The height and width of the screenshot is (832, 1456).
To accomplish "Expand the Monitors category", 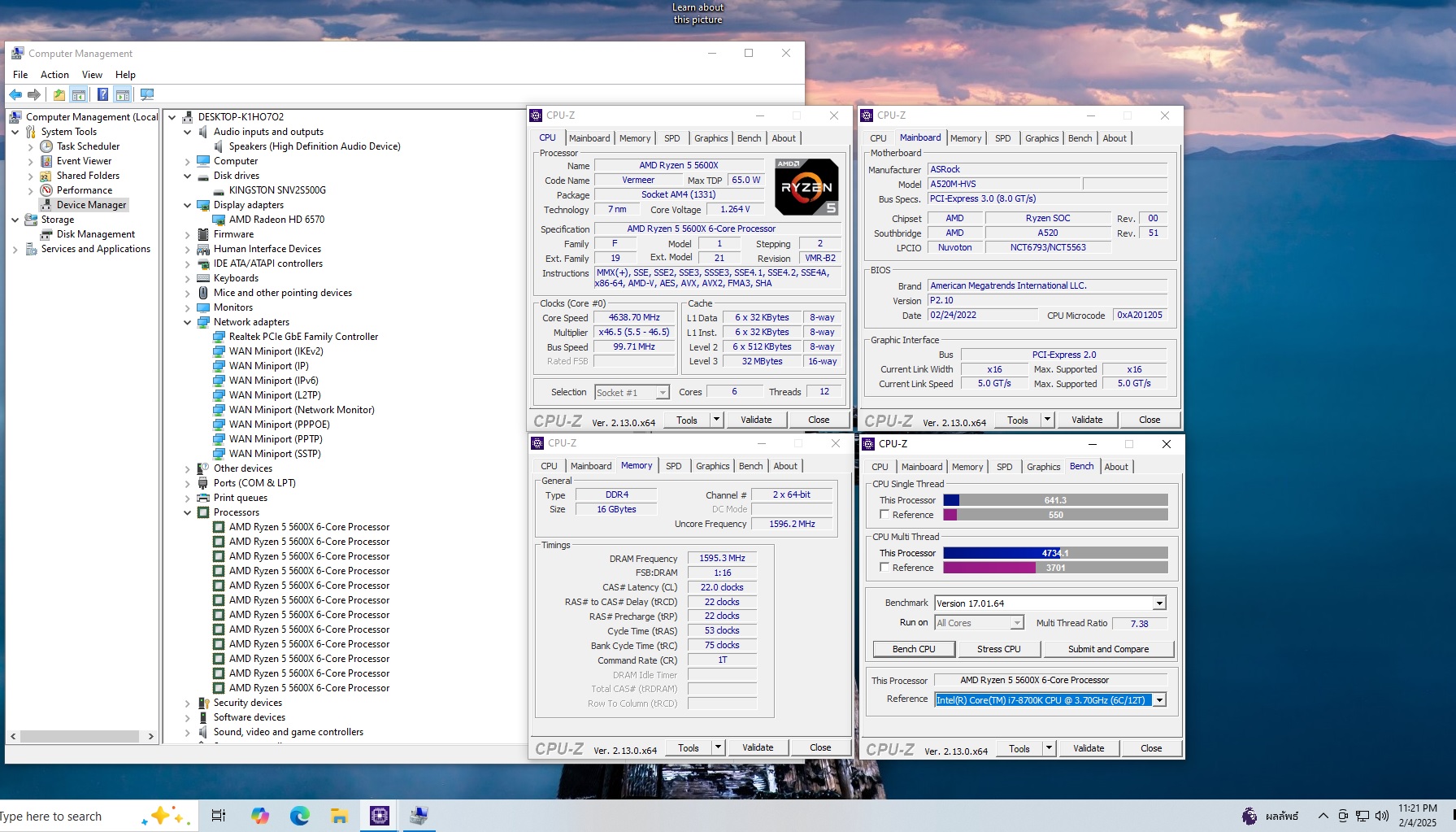I will [188, 307].
